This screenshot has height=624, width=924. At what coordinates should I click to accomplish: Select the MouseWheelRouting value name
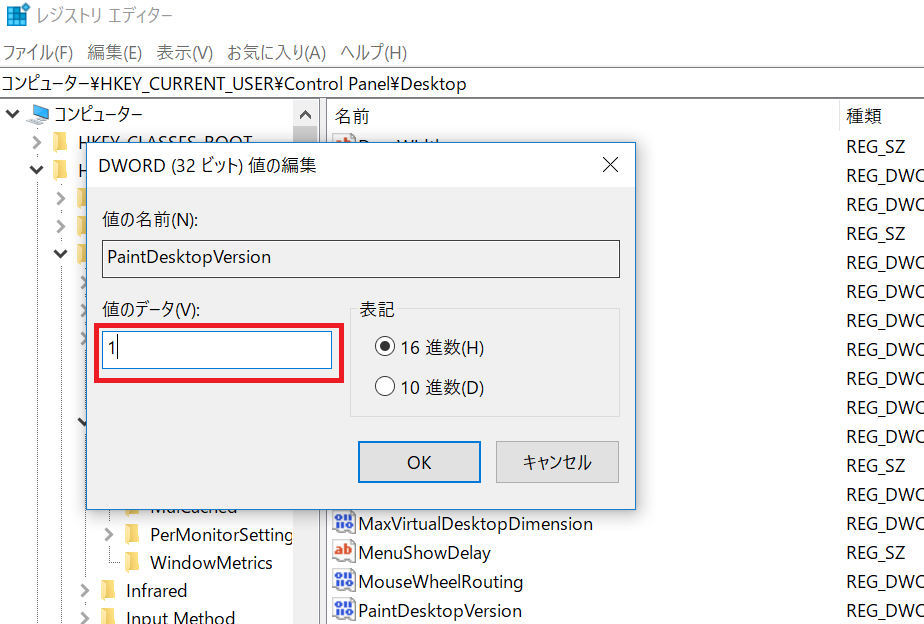(x=440, y=582)
